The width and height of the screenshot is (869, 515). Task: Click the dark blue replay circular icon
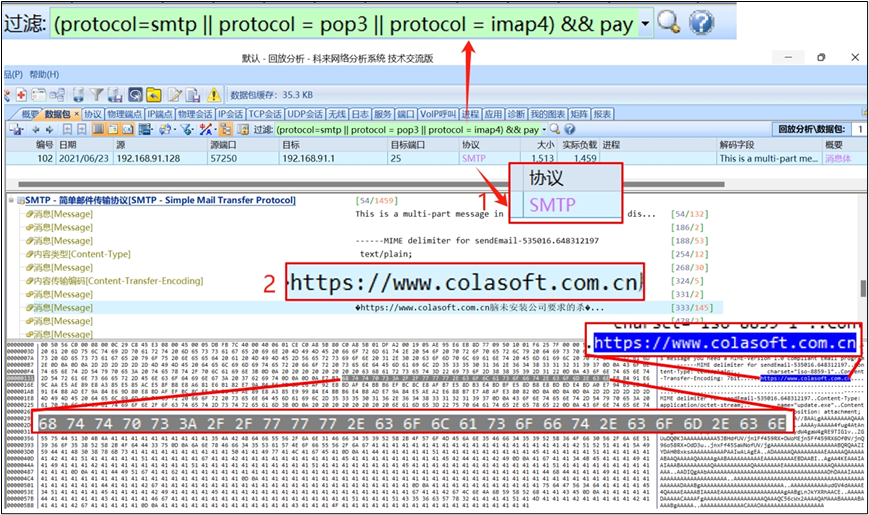[135, 95]
